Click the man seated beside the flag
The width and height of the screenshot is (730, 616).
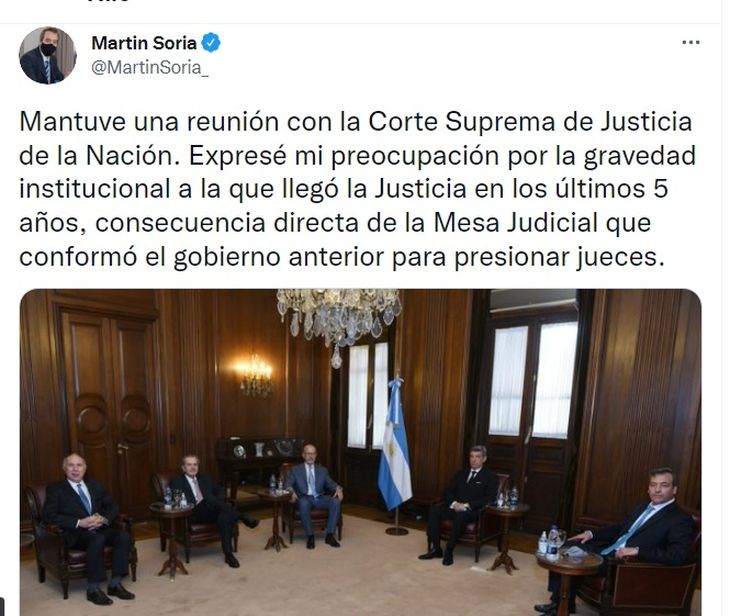pyautogui.click(x=458, y=504)
